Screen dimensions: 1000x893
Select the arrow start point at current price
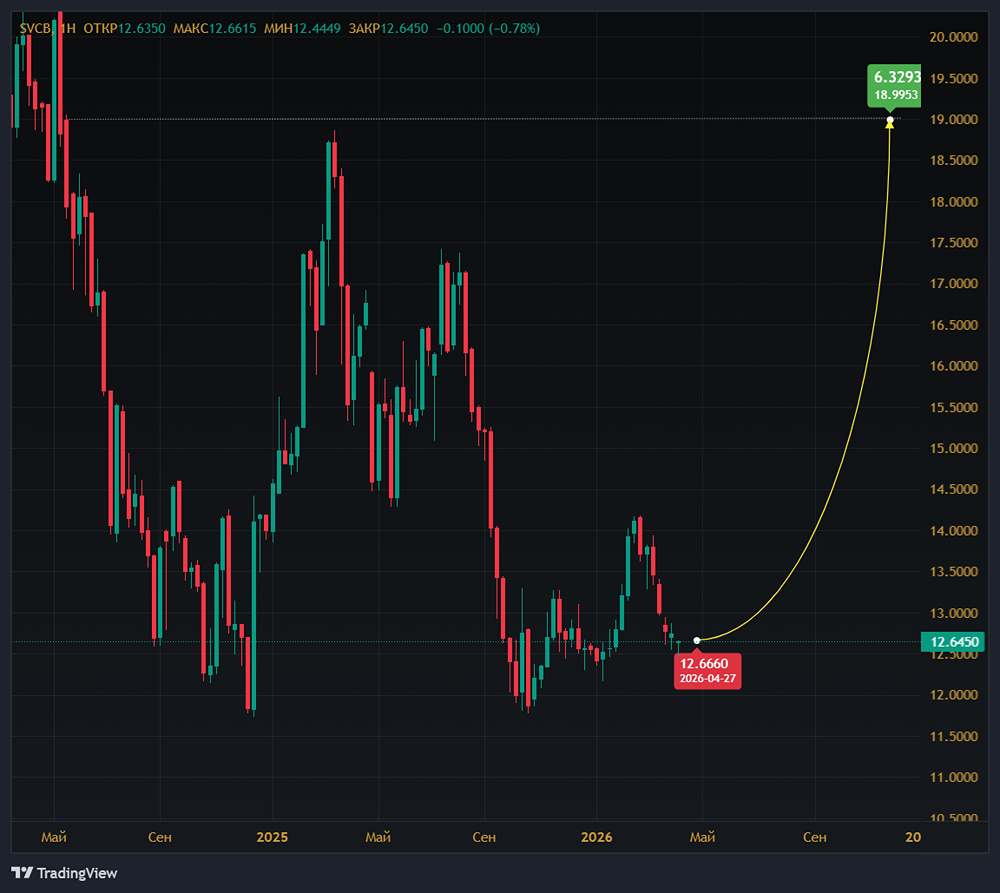point(696,640)
